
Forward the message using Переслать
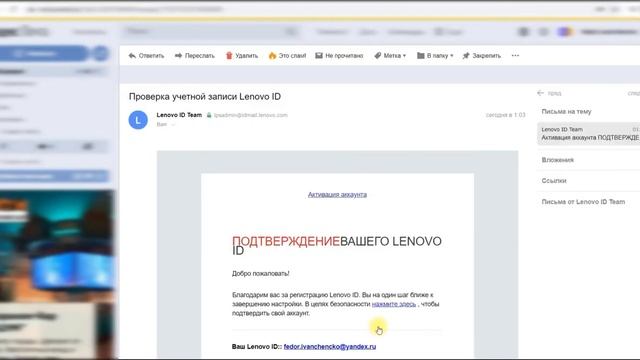(x=195, y=56)
